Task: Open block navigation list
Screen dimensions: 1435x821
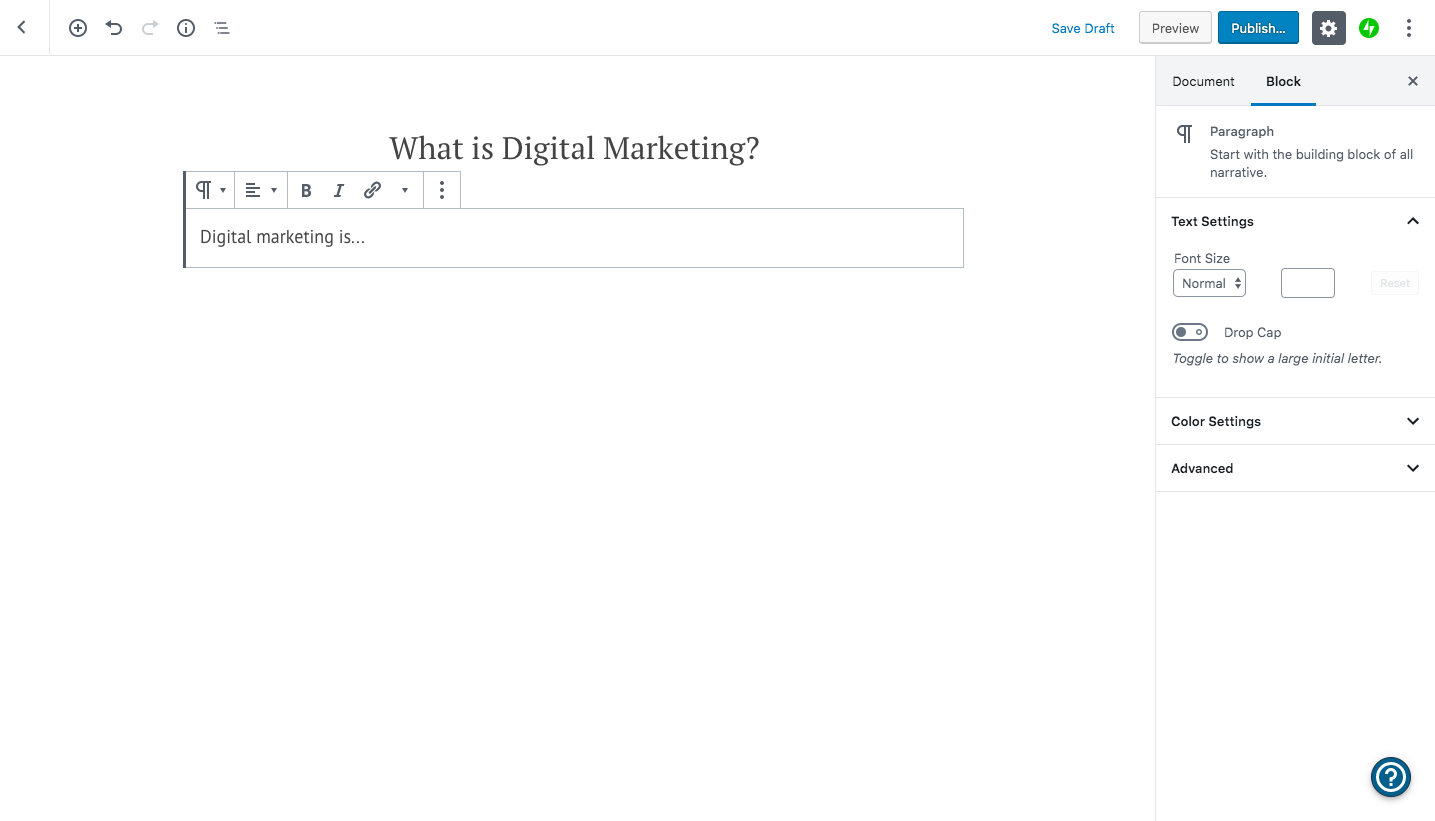Action: [222, 28]
